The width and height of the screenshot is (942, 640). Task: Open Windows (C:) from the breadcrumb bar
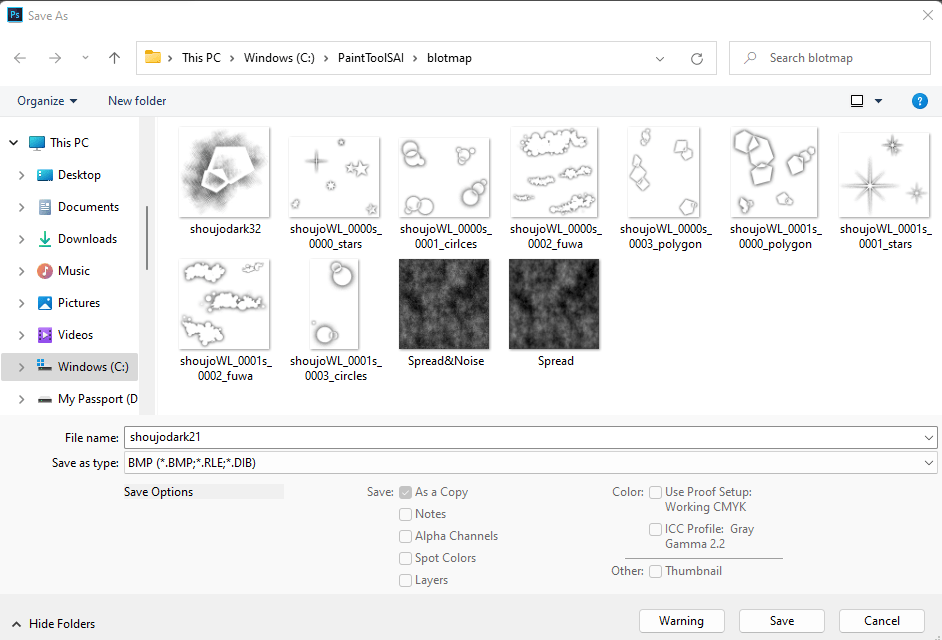point(278,58)
